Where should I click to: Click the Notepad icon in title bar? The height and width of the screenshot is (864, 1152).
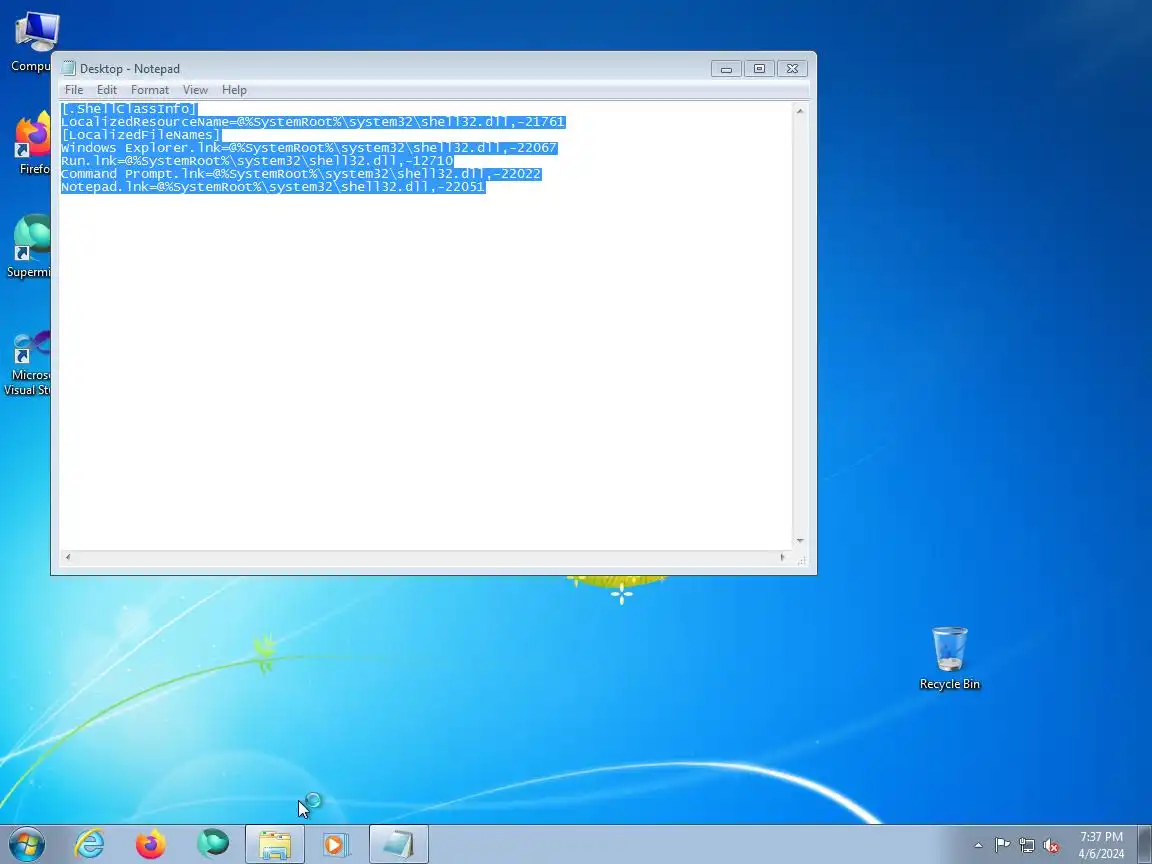pyautogui.click(x=68, y=68)
